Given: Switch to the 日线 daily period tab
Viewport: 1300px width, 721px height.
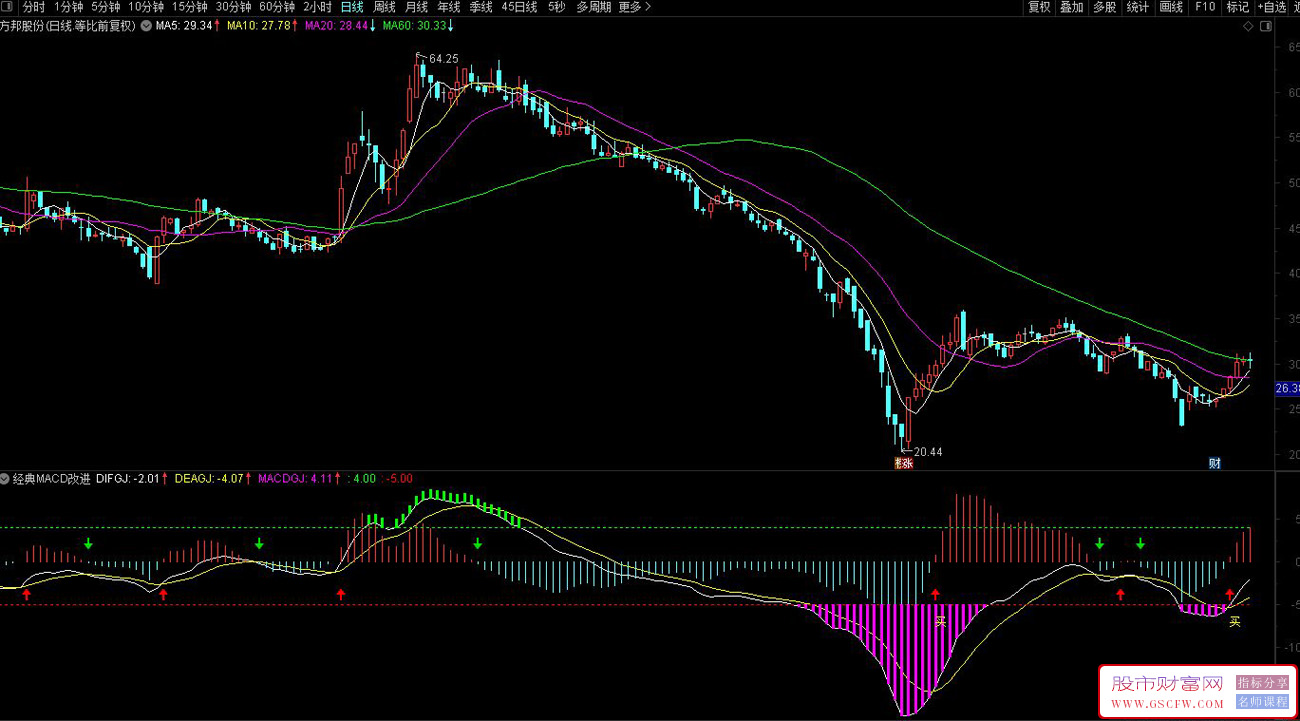Looking at the screenshot, I should 352,7.
